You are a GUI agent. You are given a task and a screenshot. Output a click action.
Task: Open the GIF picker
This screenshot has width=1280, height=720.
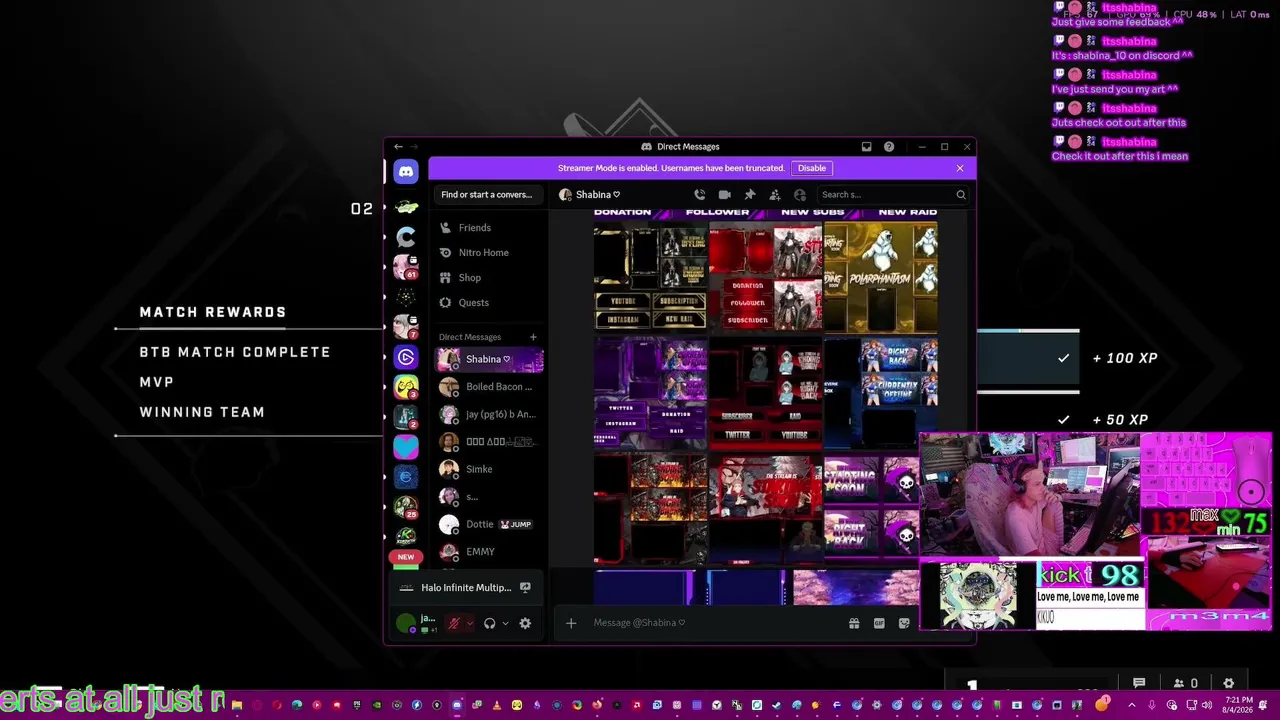(x=879, y=623)
